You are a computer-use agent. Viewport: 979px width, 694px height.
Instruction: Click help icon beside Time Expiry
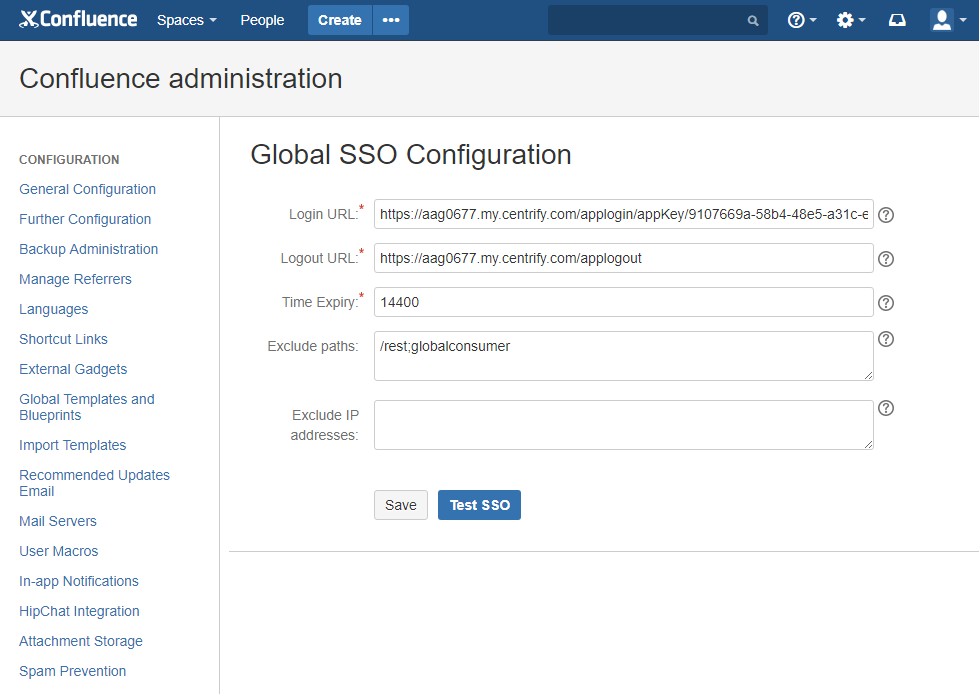click(885, 303)
